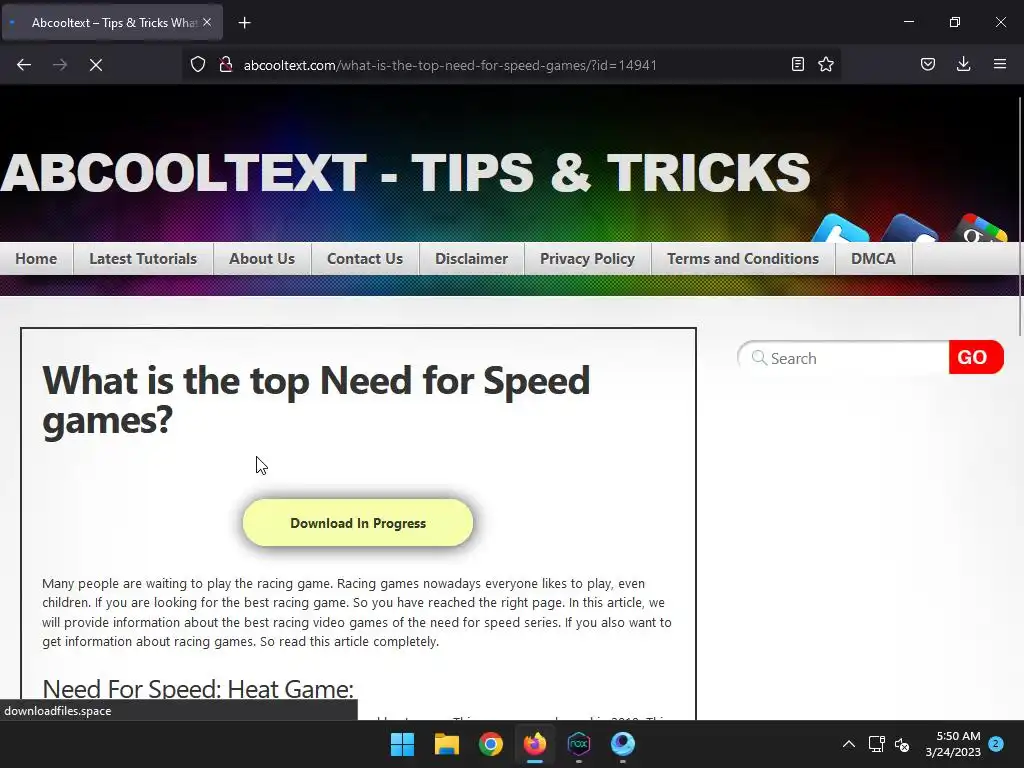Click the muted volume tray icon

(902, 744)
